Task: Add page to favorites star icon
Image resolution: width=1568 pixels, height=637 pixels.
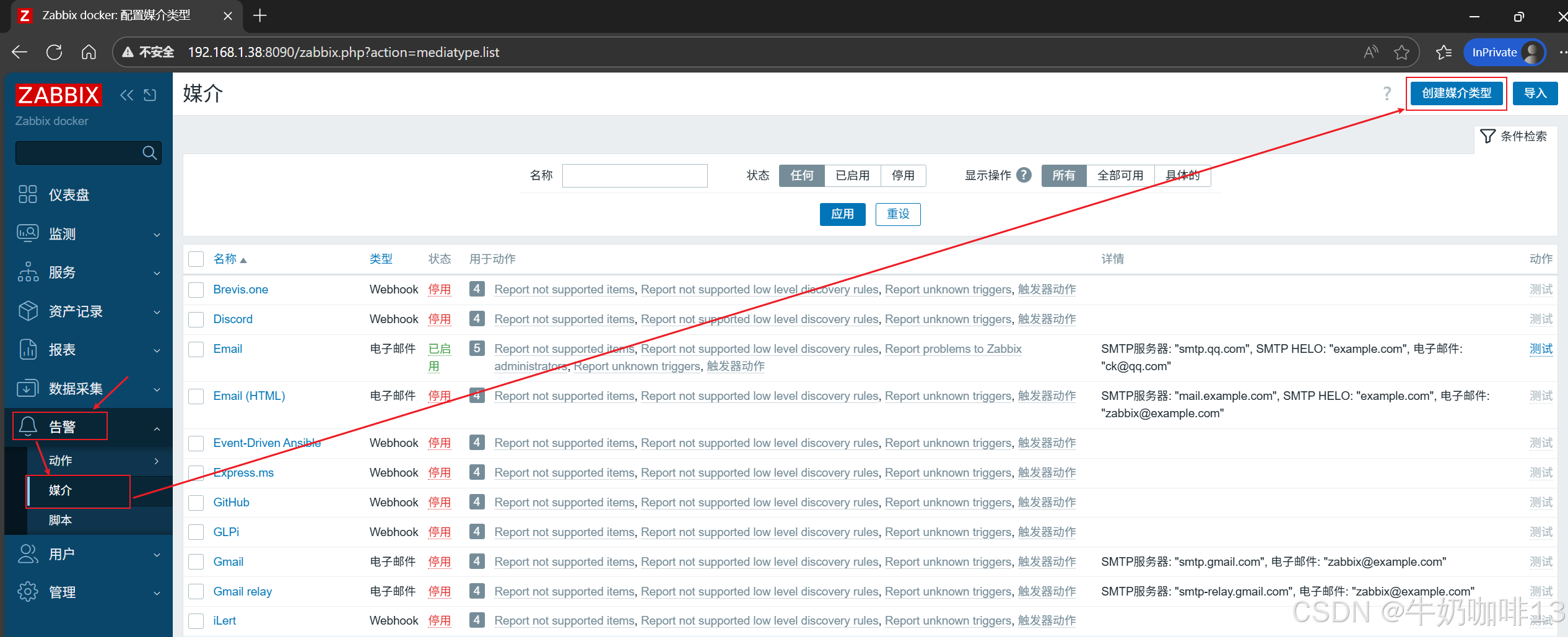Action: (x=1401, y=53)
